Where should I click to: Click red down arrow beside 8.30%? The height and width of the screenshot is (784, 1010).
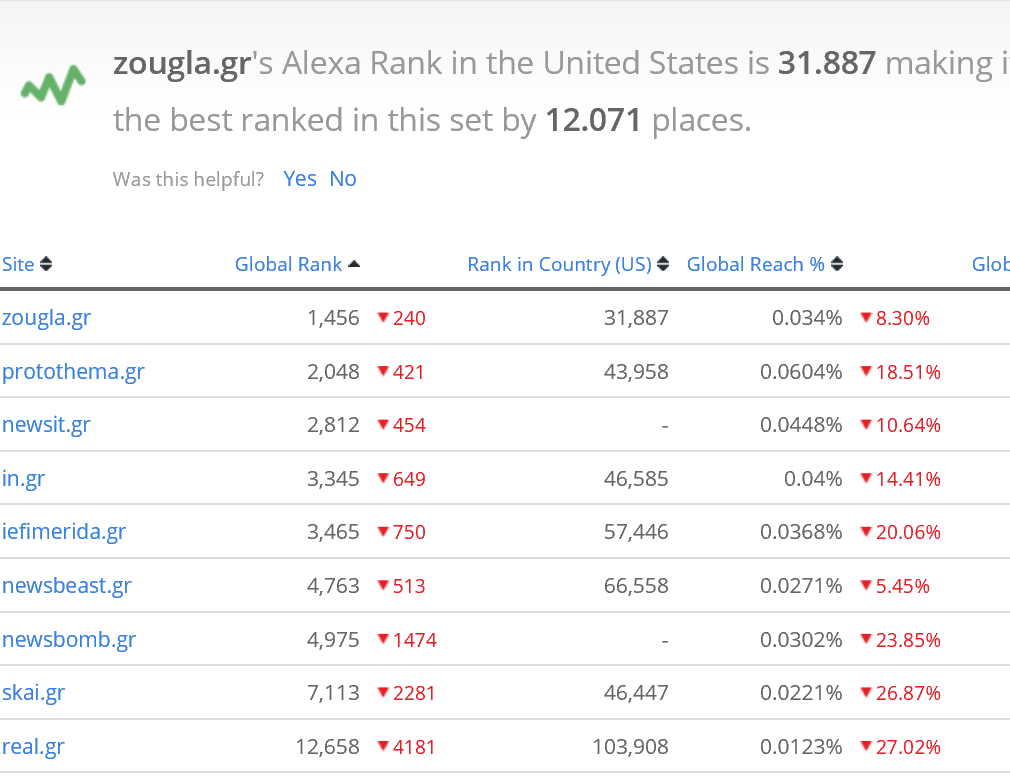(866, 318)
